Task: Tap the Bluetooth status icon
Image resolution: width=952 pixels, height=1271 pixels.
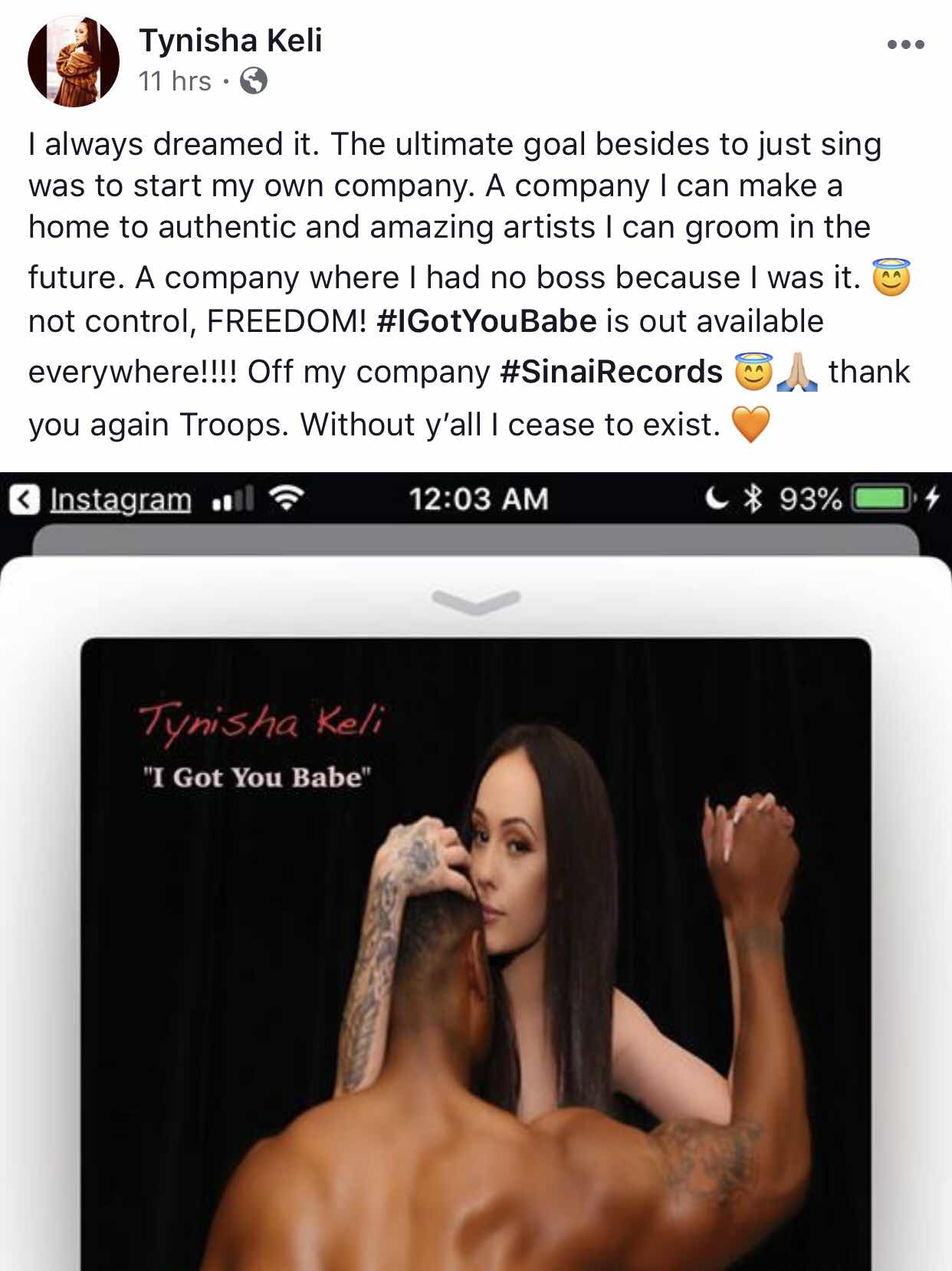Action: pos(753,499)
